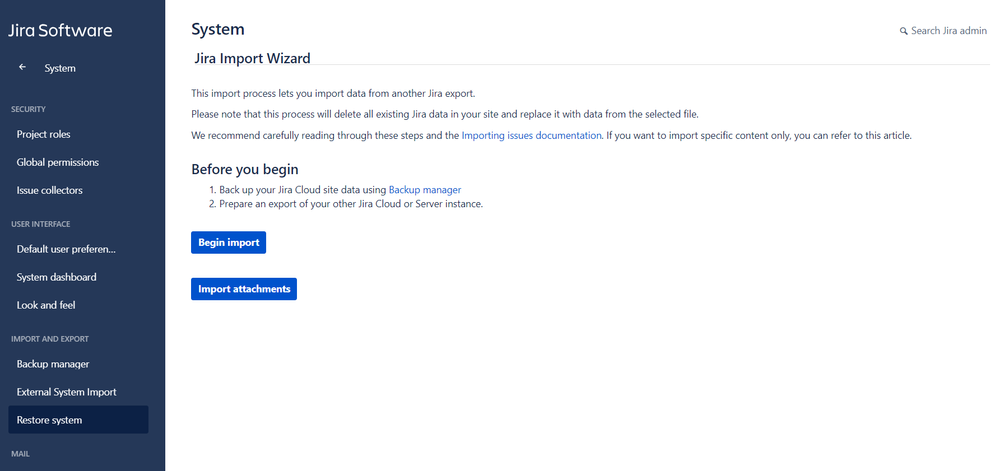999x471 pixels.
Task: Click the MAIL section heading
Action: click(x=20, y=454)
